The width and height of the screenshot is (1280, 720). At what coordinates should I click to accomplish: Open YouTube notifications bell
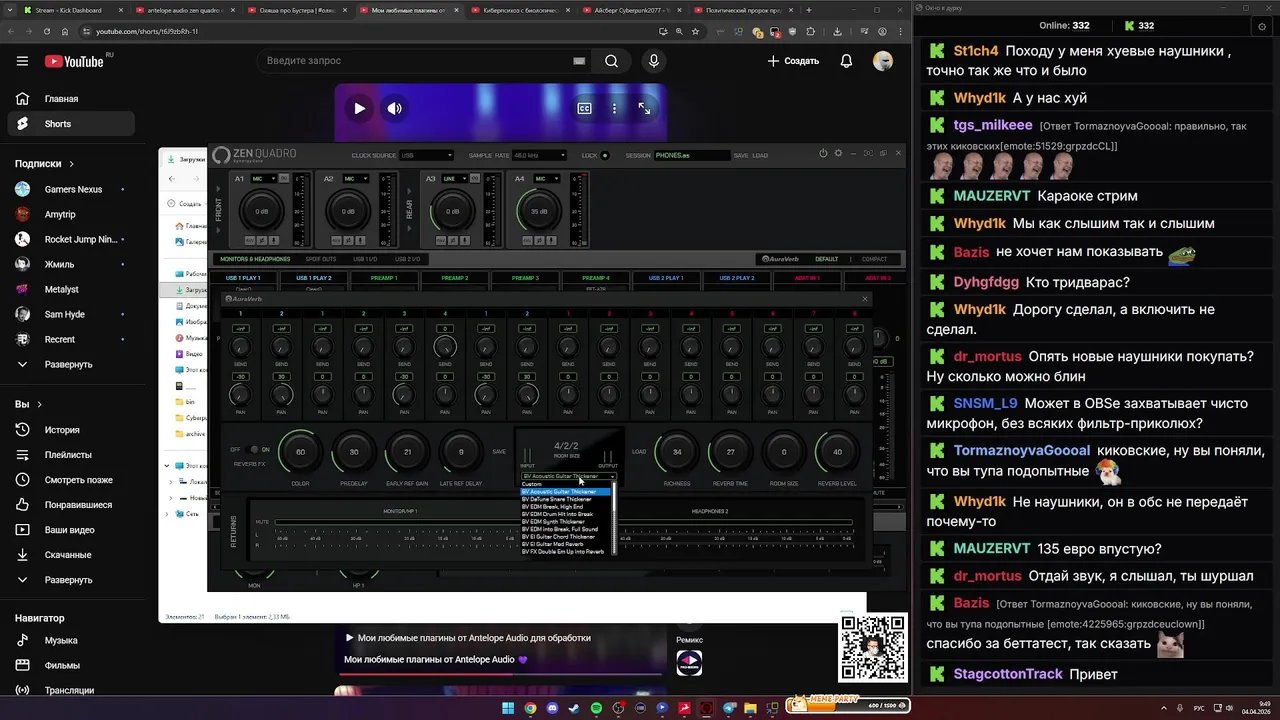(x=846, y=61)
